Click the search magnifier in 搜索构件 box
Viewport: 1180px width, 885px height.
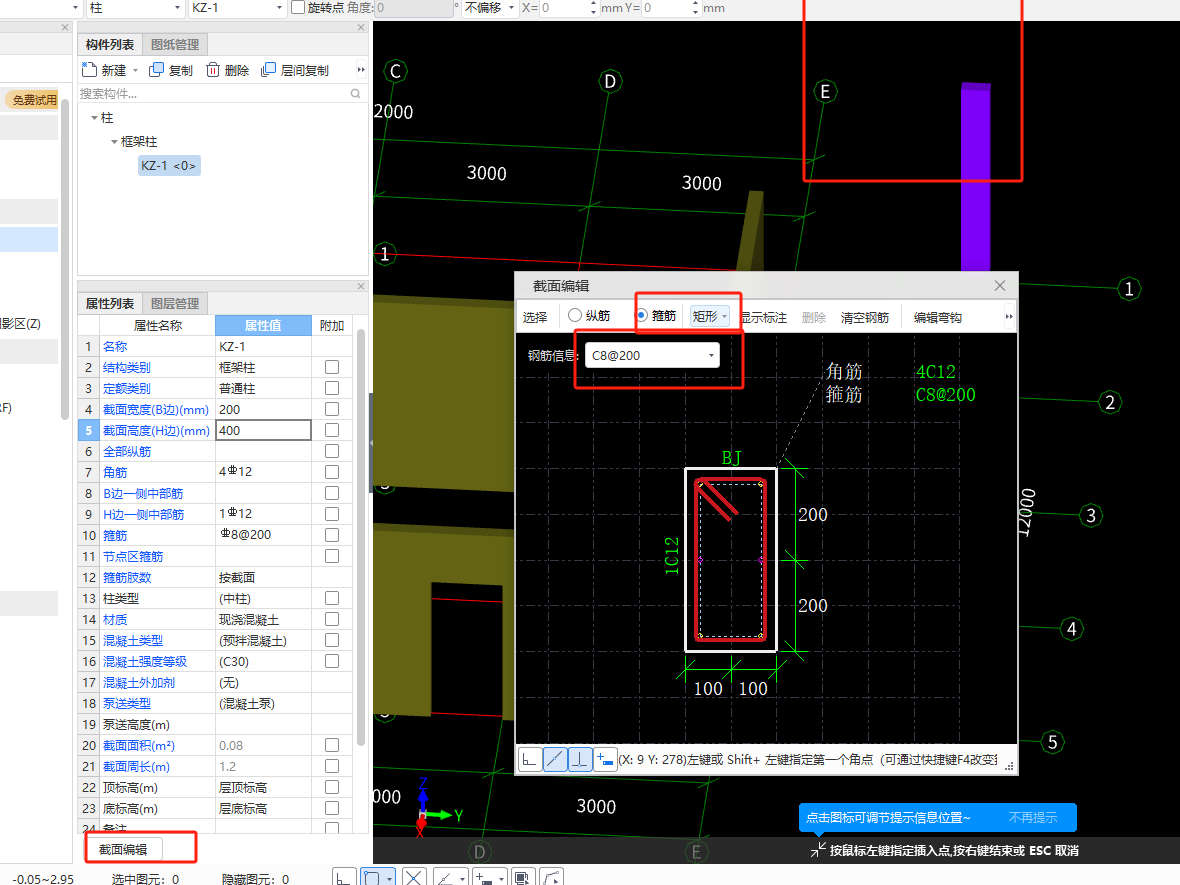(355, 94)
